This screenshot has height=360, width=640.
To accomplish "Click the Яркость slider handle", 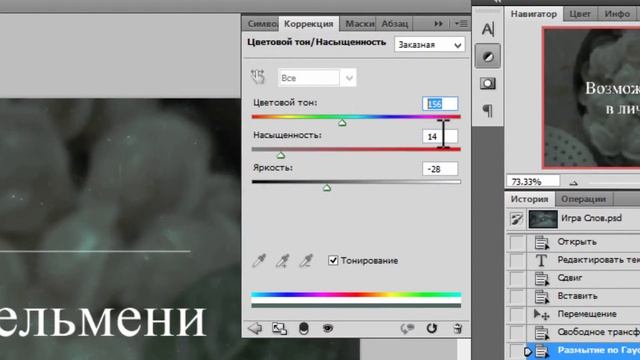I will click(x=327, y=188).
